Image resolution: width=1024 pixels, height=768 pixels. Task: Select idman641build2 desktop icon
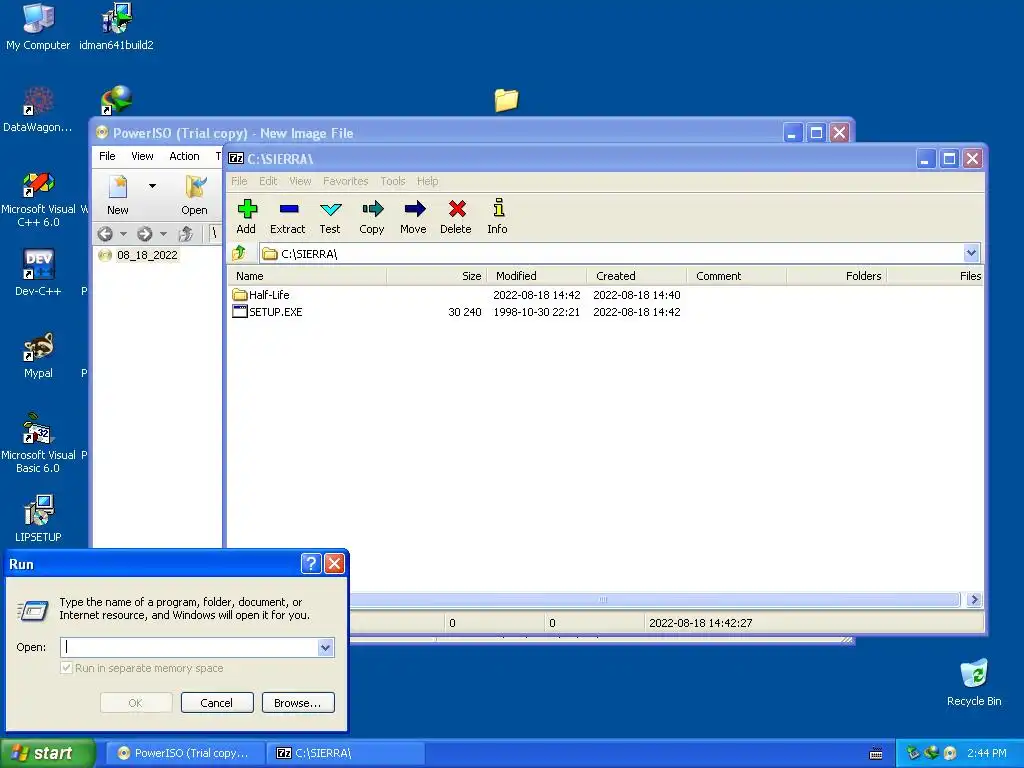coord(116,27)
